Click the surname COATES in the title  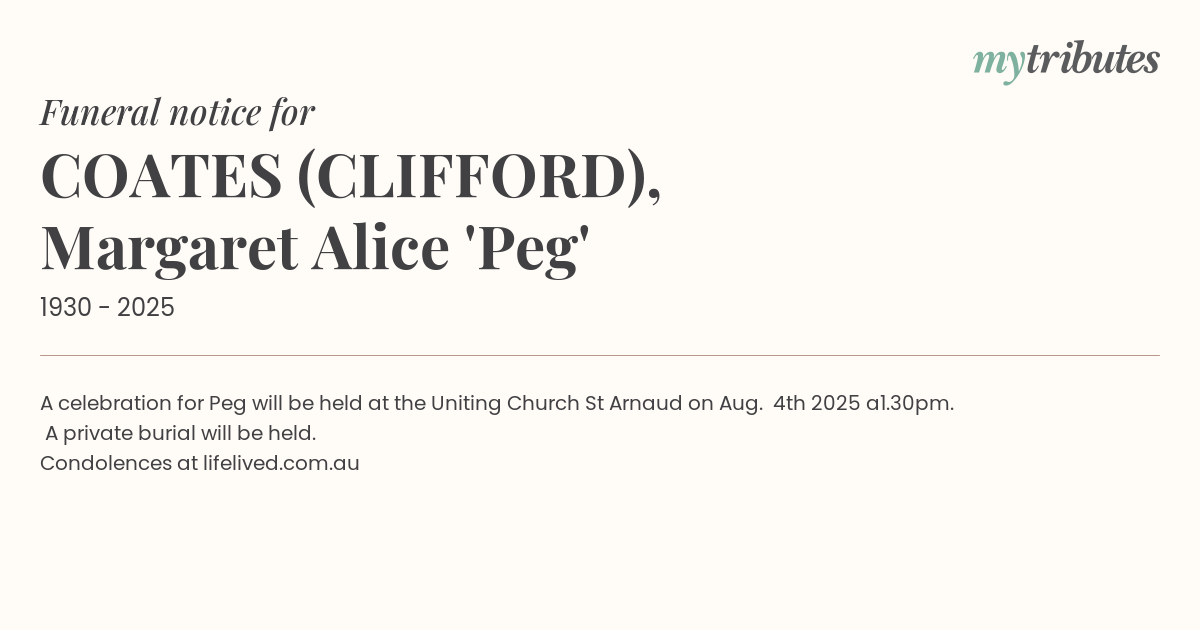pos(161,177)
